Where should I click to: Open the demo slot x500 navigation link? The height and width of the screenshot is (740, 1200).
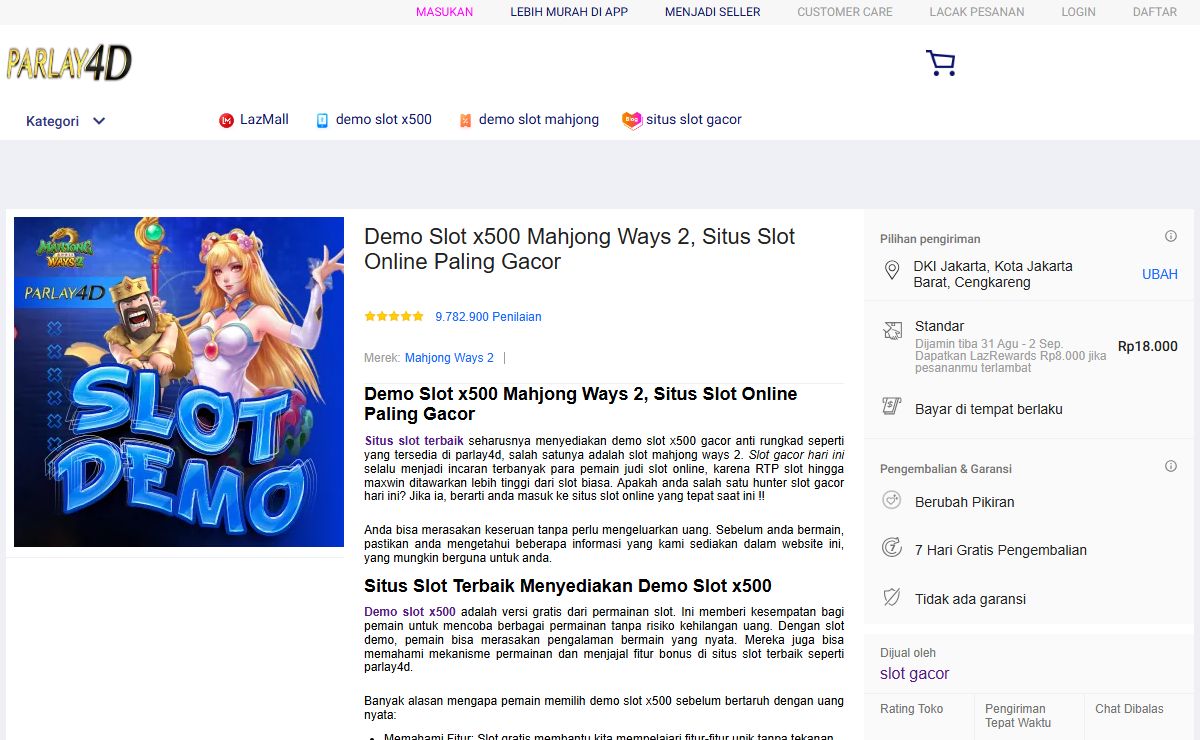384,119
